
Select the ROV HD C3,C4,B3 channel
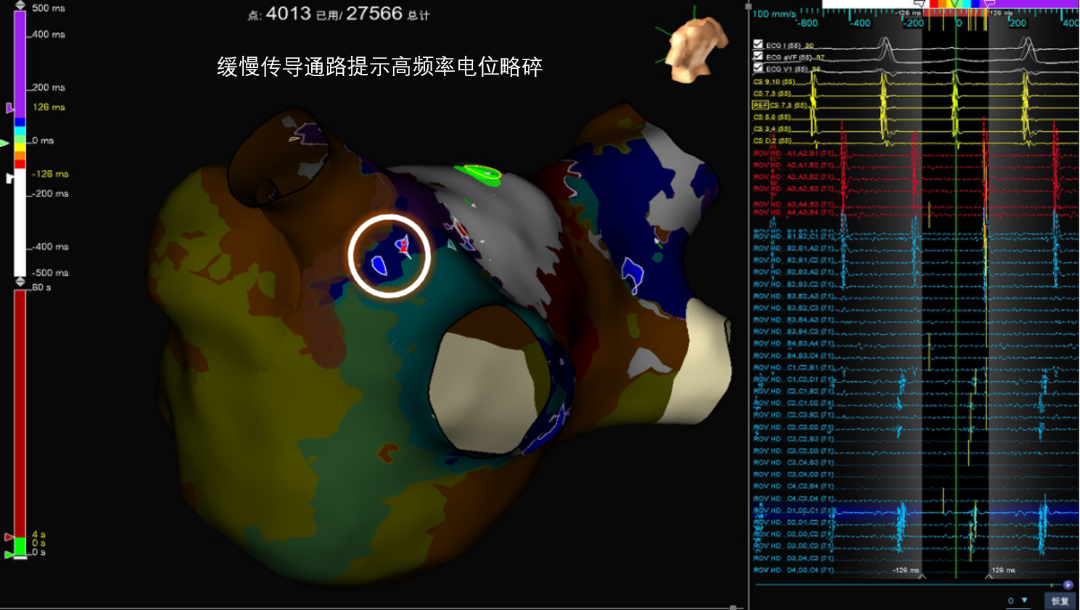tap(793, 462)
